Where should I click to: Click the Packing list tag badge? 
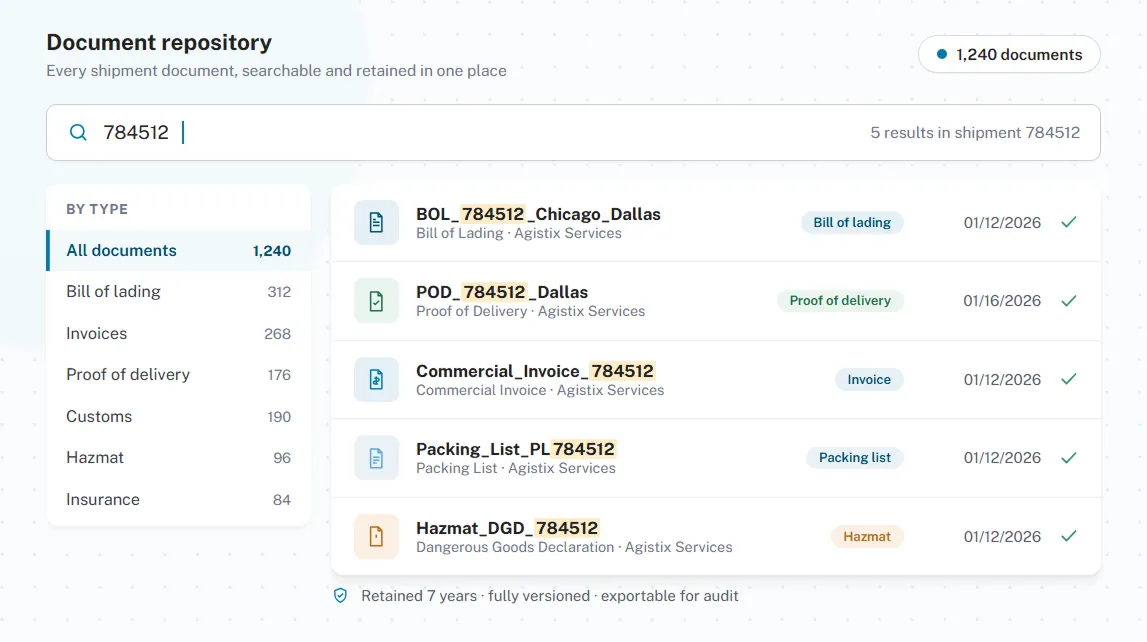(x=855, y=458)
